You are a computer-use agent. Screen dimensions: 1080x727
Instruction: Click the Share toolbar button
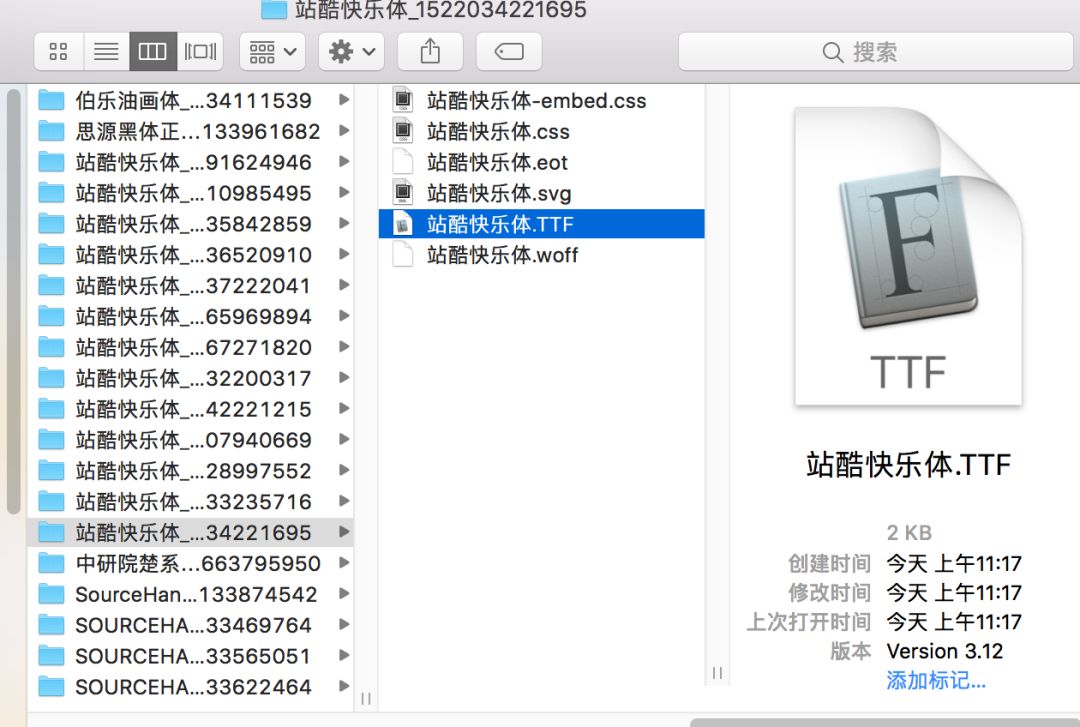coord(430,52)
